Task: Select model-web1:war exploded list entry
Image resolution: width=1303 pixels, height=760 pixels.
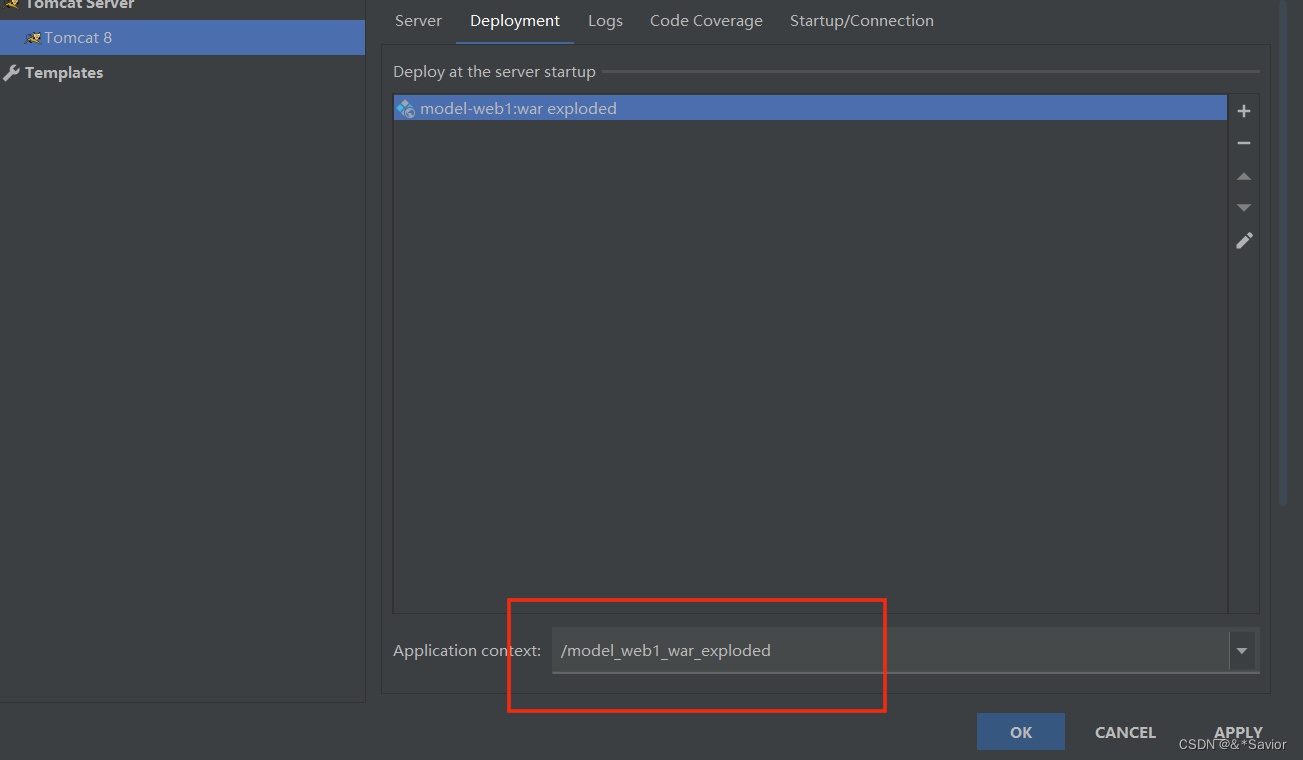Action: [x=810, y=108]
